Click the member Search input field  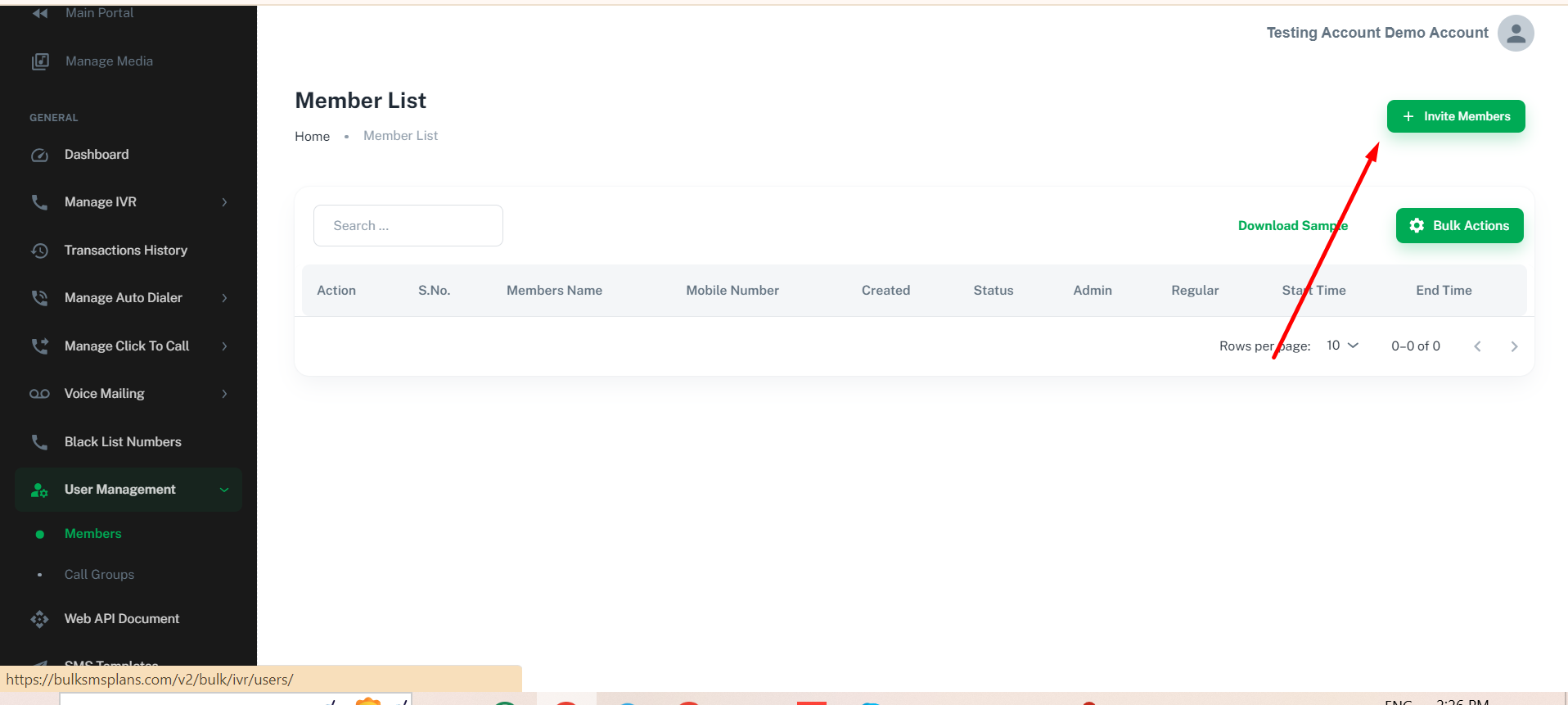coord(408,226)
